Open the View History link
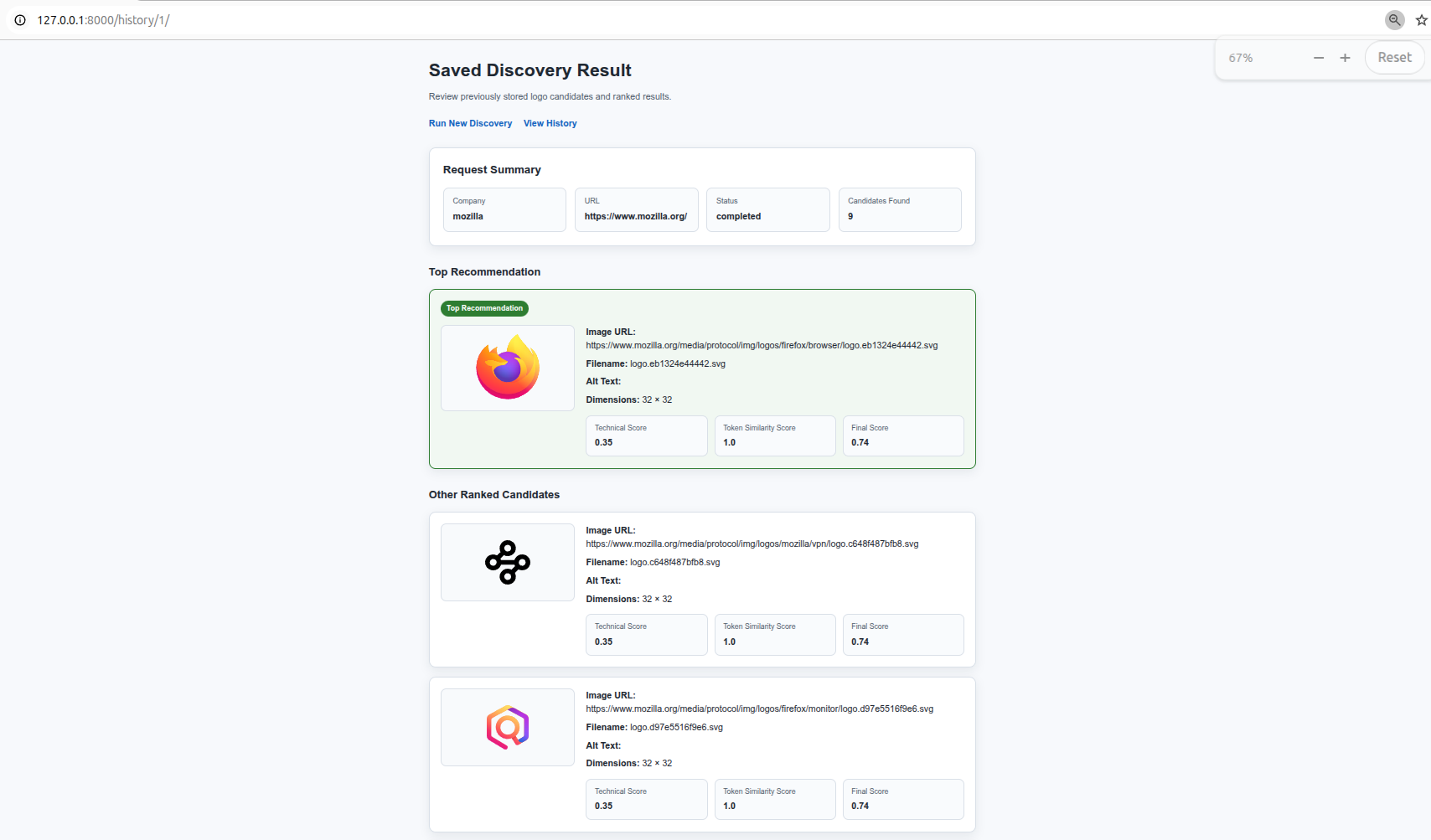Screen dimensions: 1431x840 pos(550,123)
